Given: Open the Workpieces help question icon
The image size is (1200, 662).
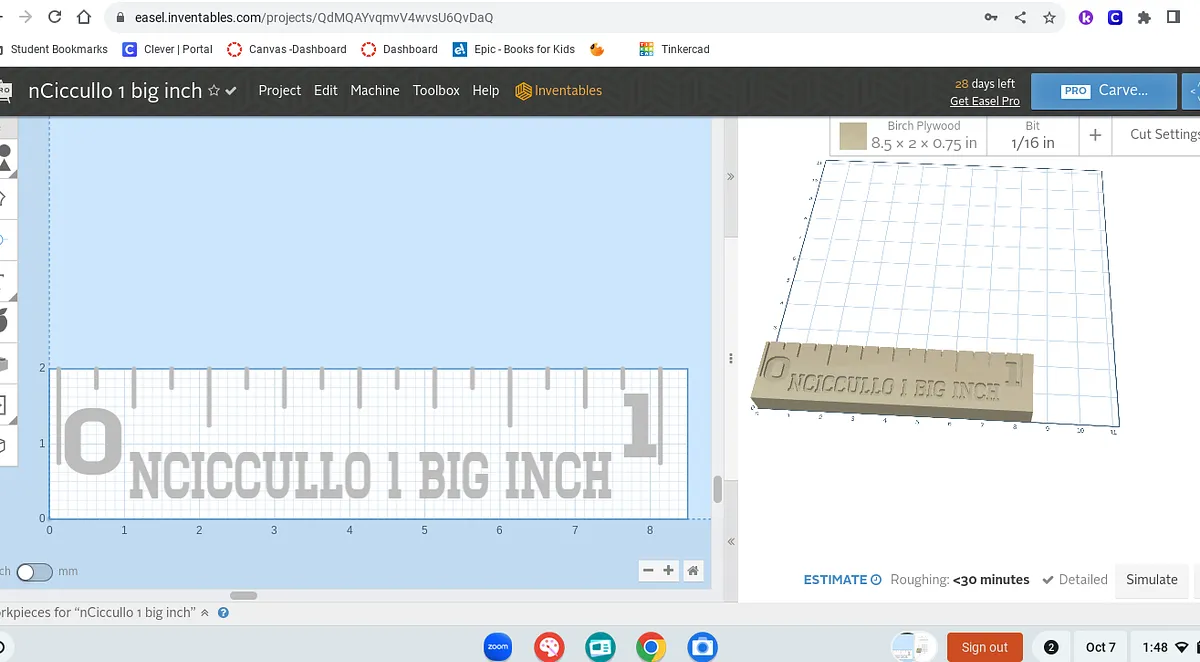Looking at the screenshot, I should pyautogui.click(x=223, y=612).
